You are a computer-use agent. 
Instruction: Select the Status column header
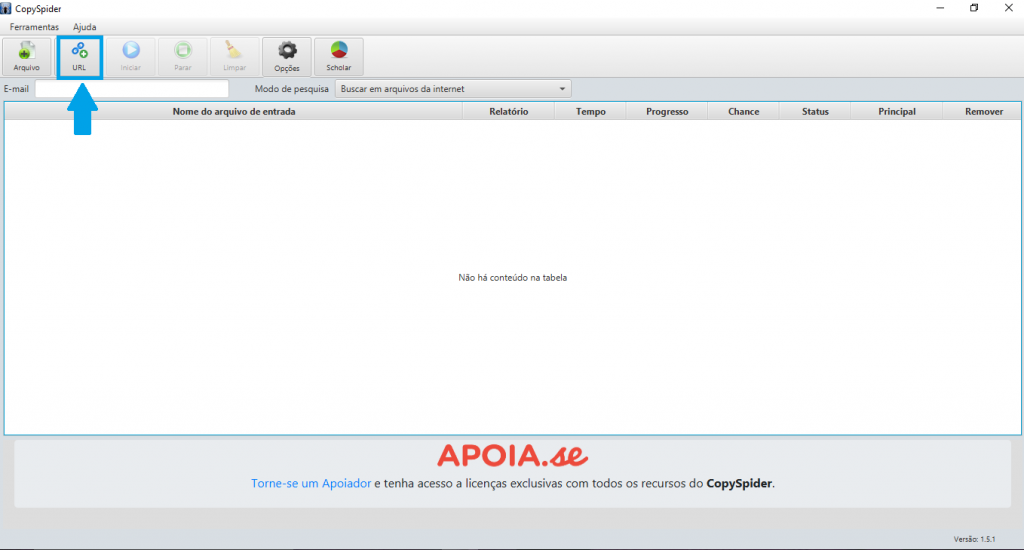click(815, 112)
